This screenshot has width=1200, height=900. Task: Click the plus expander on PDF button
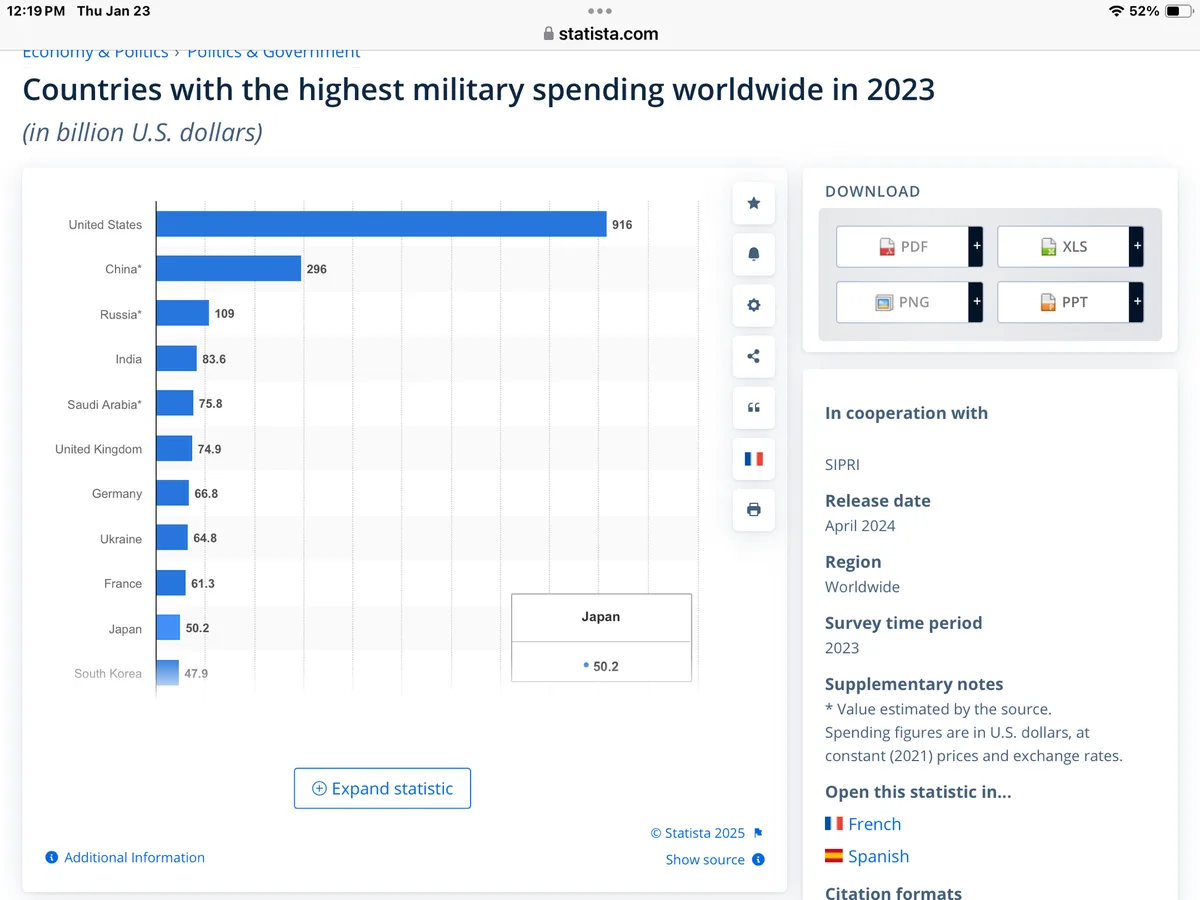[976, 246]
